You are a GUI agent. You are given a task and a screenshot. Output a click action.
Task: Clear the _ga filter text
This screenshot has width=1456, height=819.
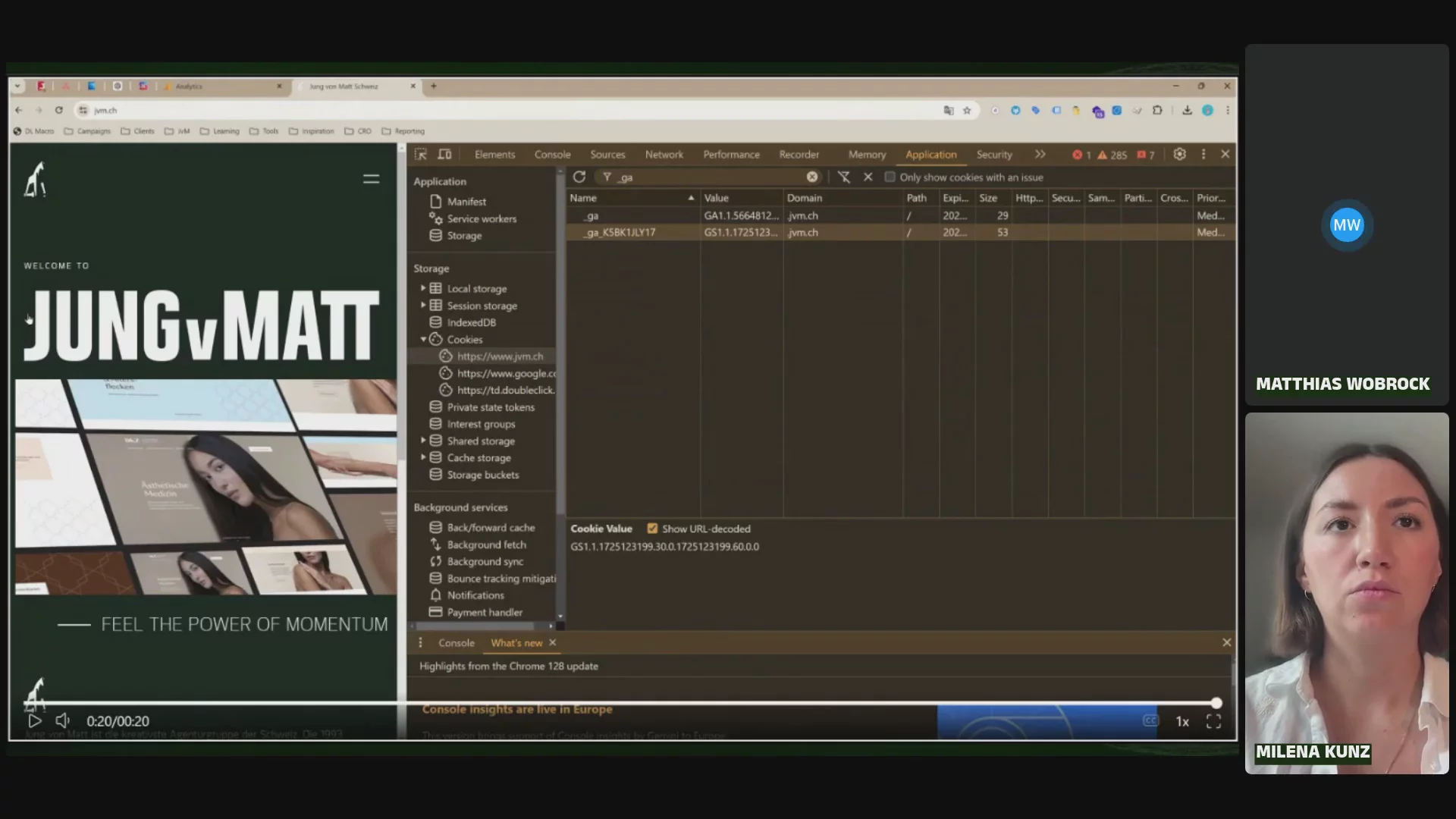[x=812, y=177]
